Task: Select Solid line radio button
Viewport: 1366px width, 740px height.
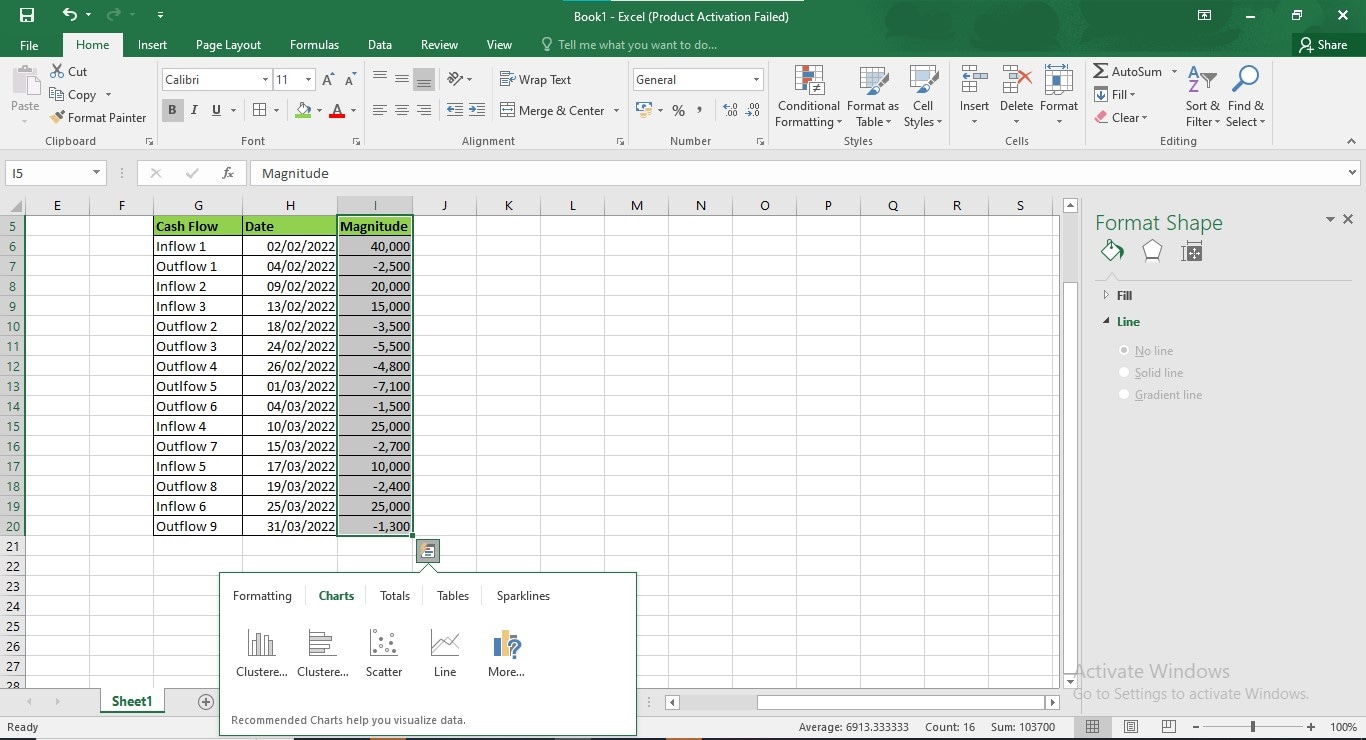Action: coord(1125,373)
